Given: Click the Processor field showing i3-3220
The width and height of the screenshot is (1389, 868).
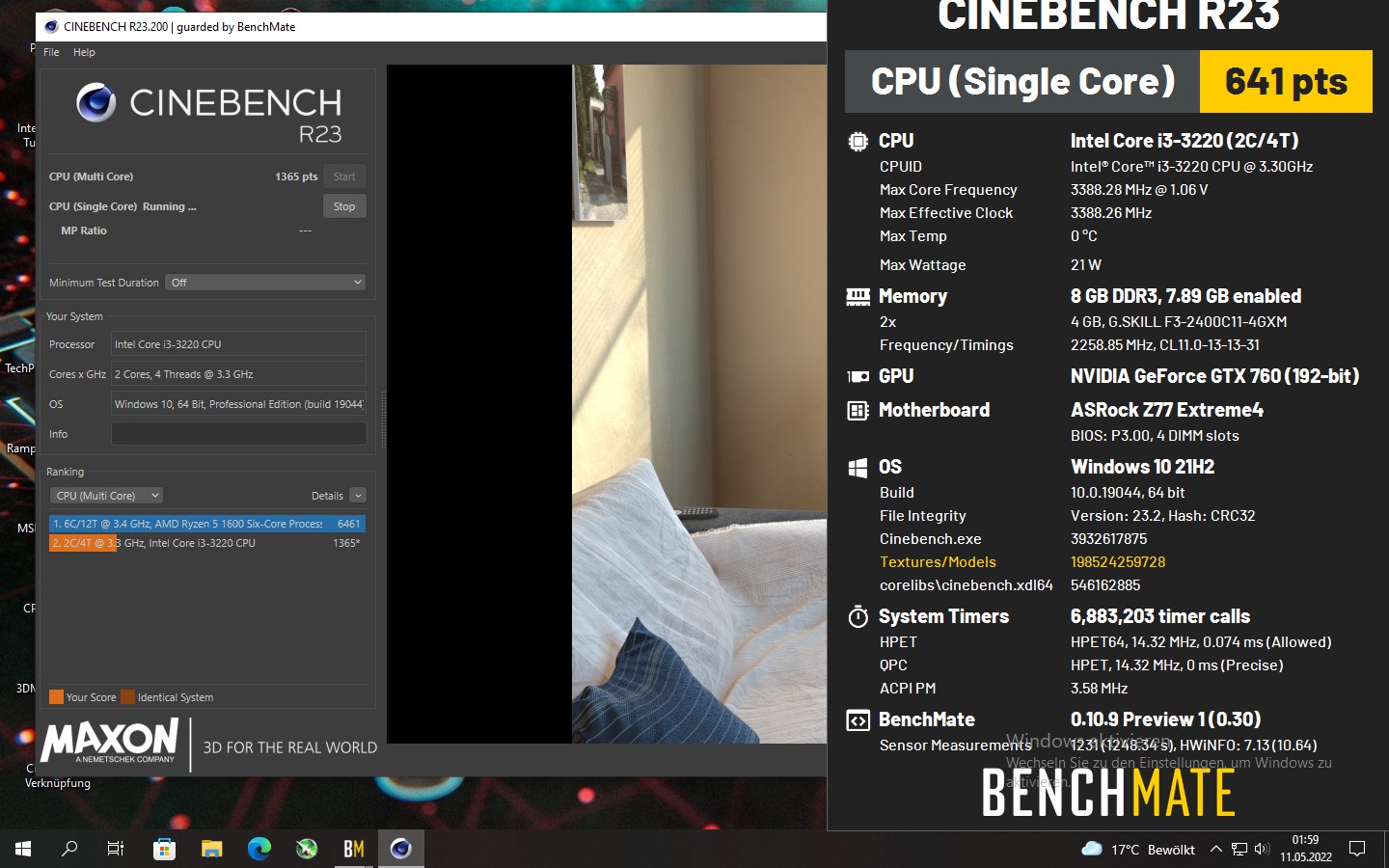Looking at the screenshot, I should [238, 344].
